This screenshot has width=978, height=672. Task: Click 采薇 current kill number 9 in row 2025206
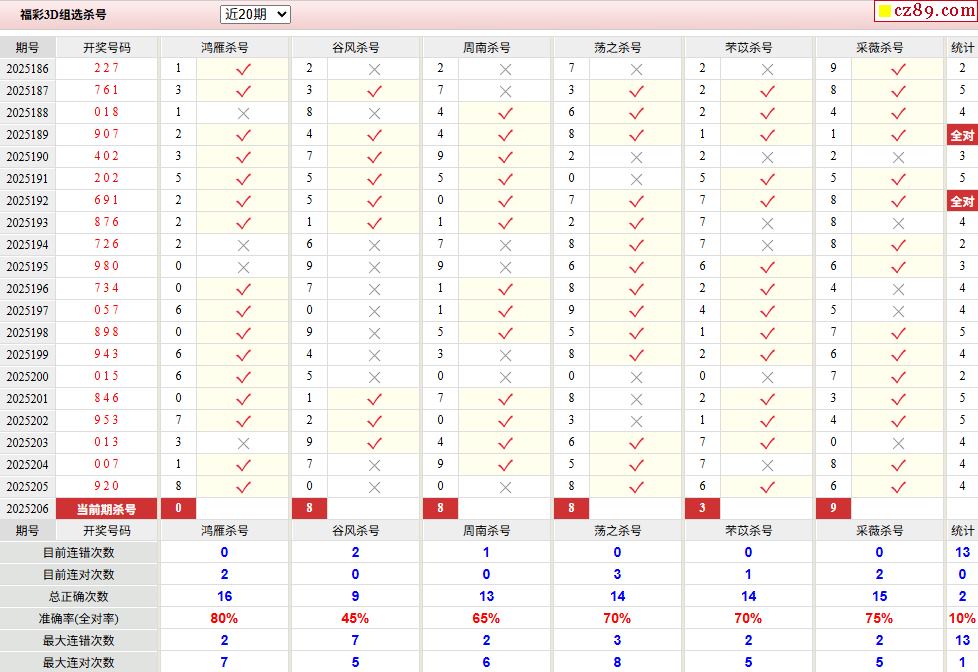[833, 509]
